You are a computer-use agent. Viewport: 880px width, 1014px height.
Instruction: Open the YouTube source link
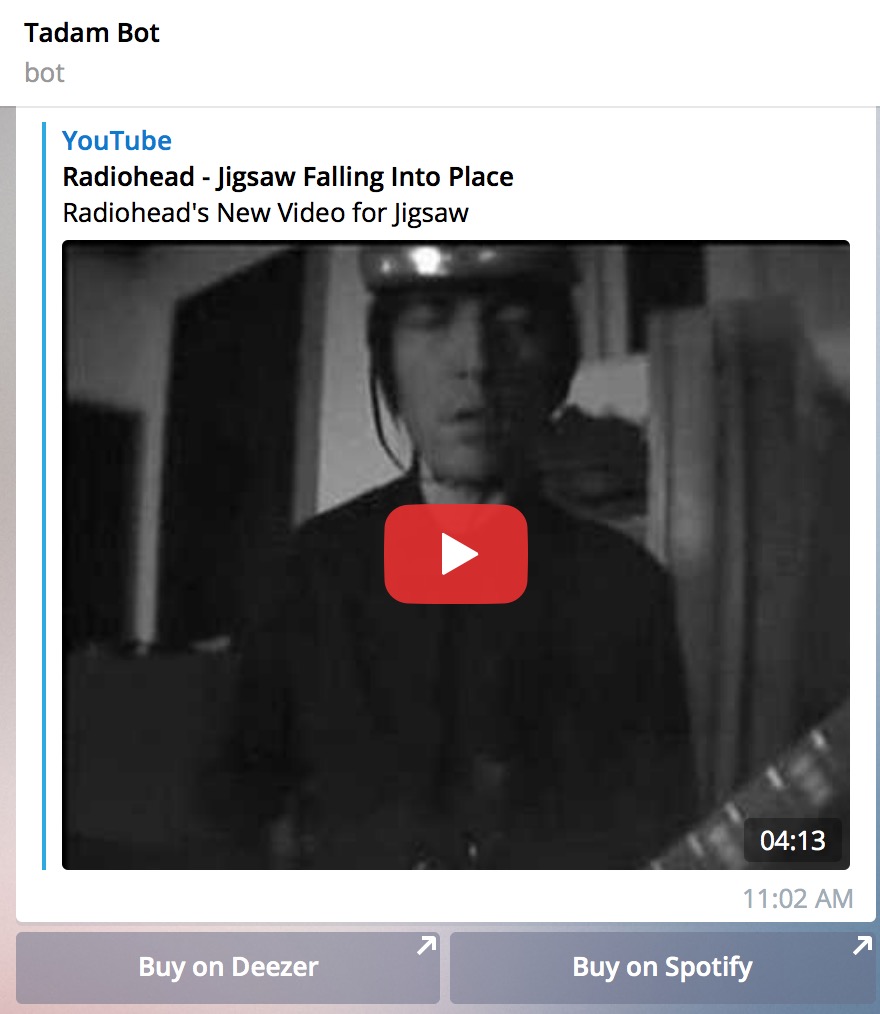[117, 140]
